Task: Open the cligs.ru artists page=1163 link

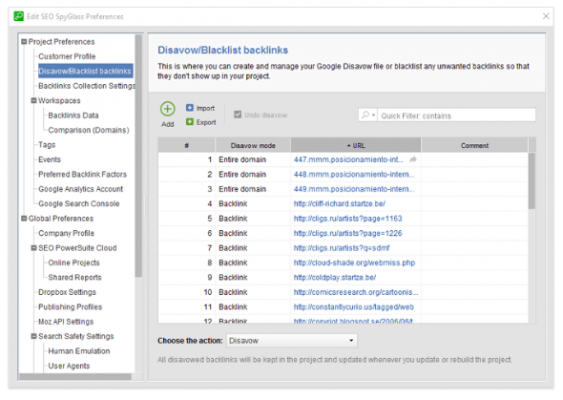Action: [348, 218]
